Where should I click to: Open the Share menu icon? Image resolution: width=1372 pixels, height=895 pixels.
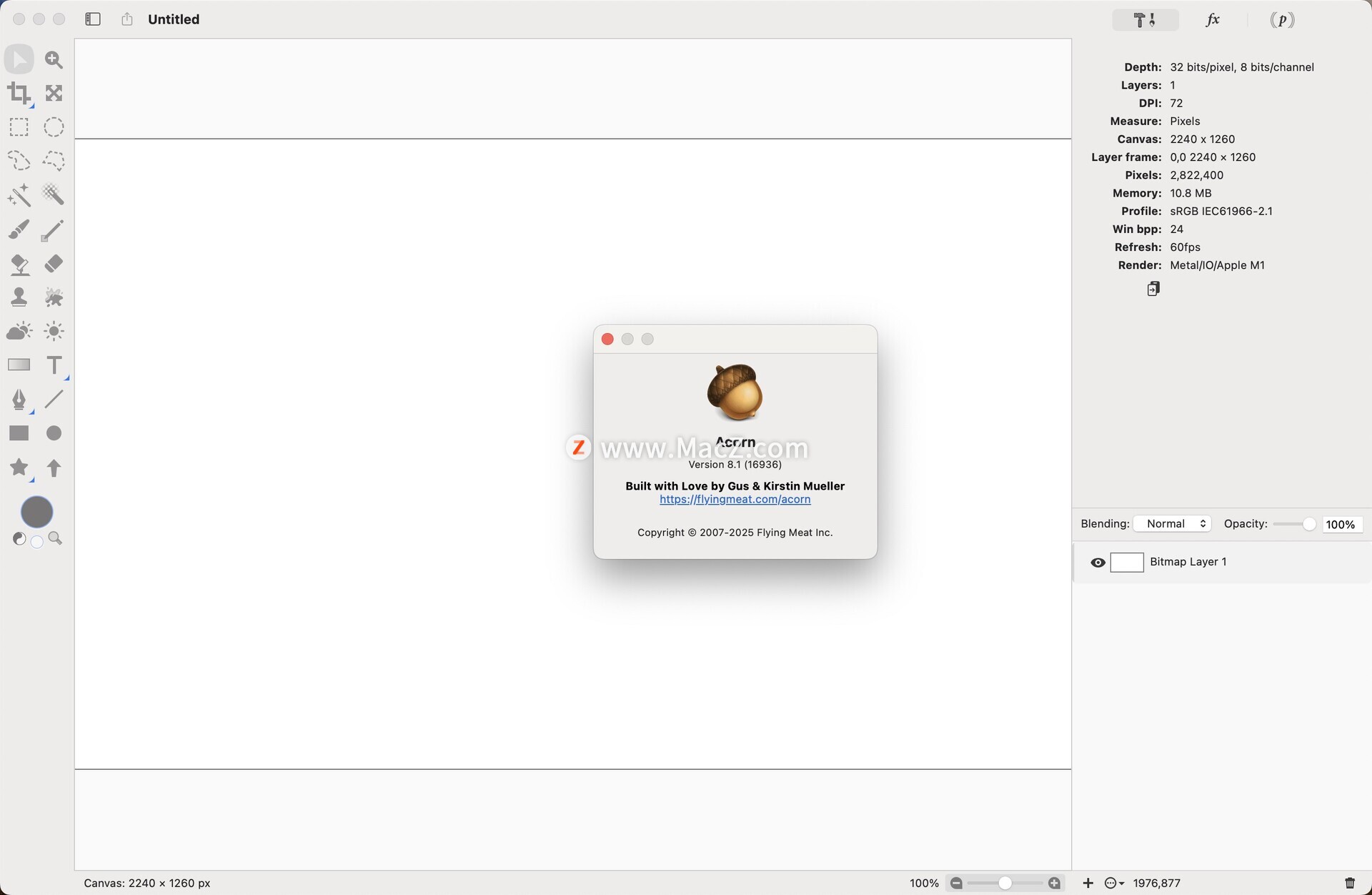(x=127, y=19)
